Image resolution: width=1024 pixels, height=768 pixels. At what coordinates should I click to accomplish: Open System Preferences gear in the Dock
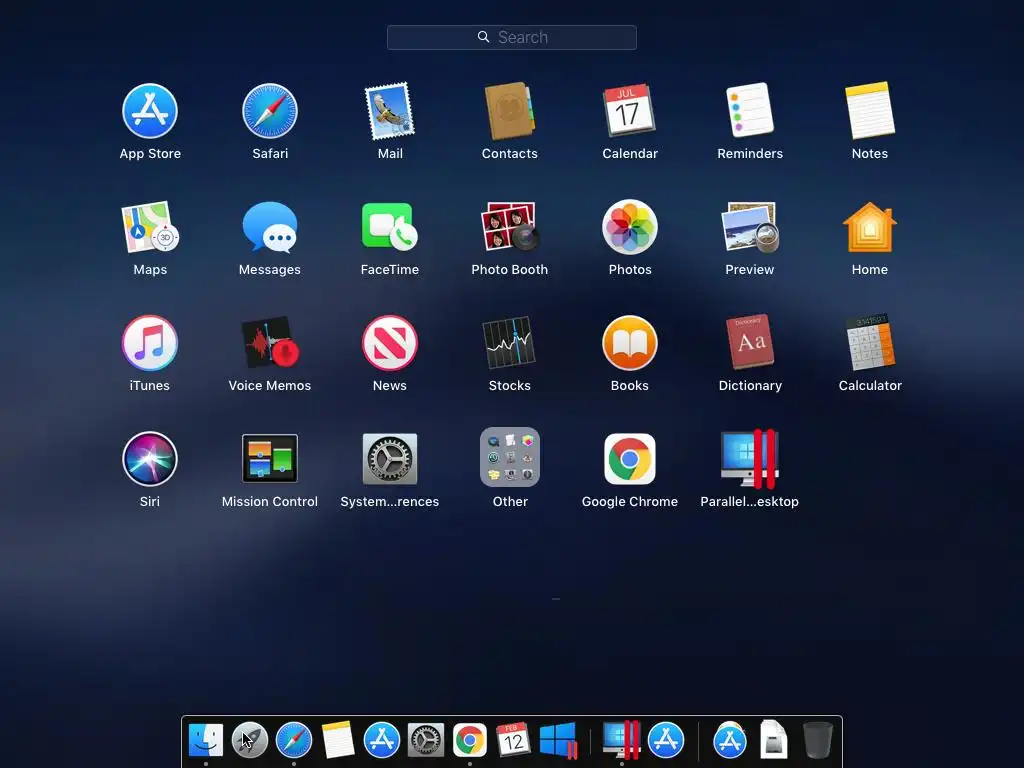(426, 741)
